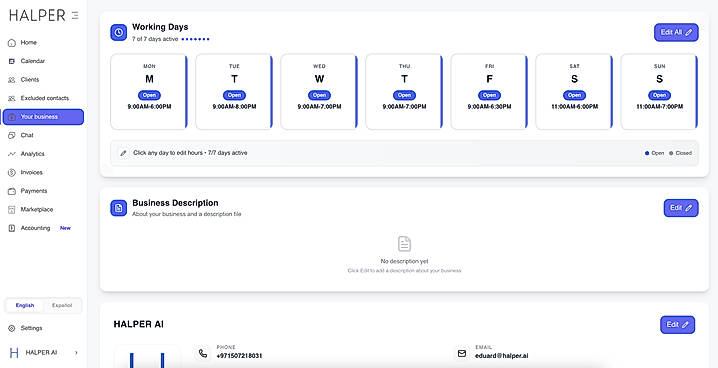The image size is (718, 368).
Task: Click the Excluded contacts icon
Action: pyautogui.click(x=12, y=98)
